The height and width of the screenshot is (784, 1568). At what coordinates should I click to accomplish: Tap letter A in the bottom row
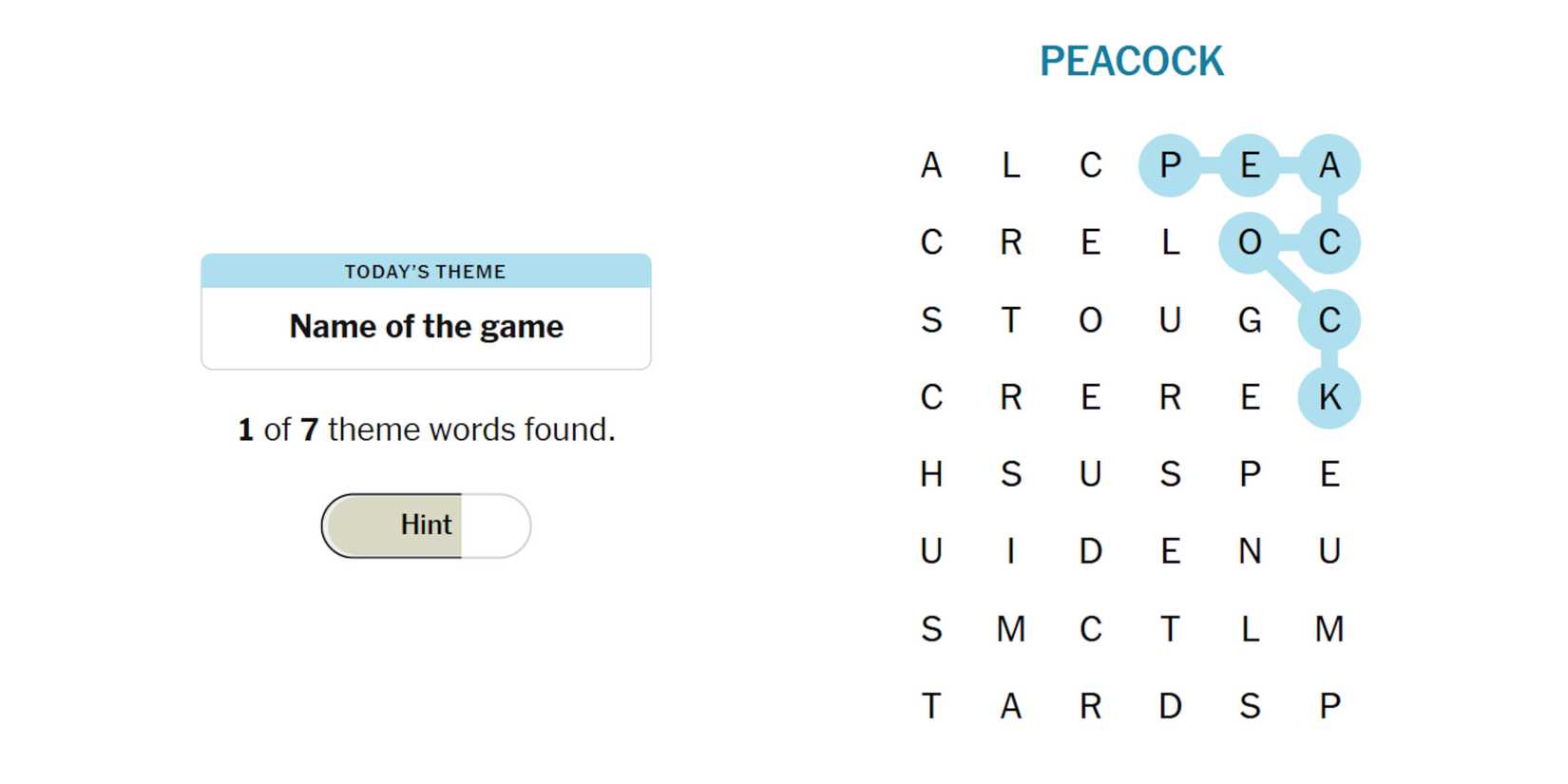[1011, 706]
